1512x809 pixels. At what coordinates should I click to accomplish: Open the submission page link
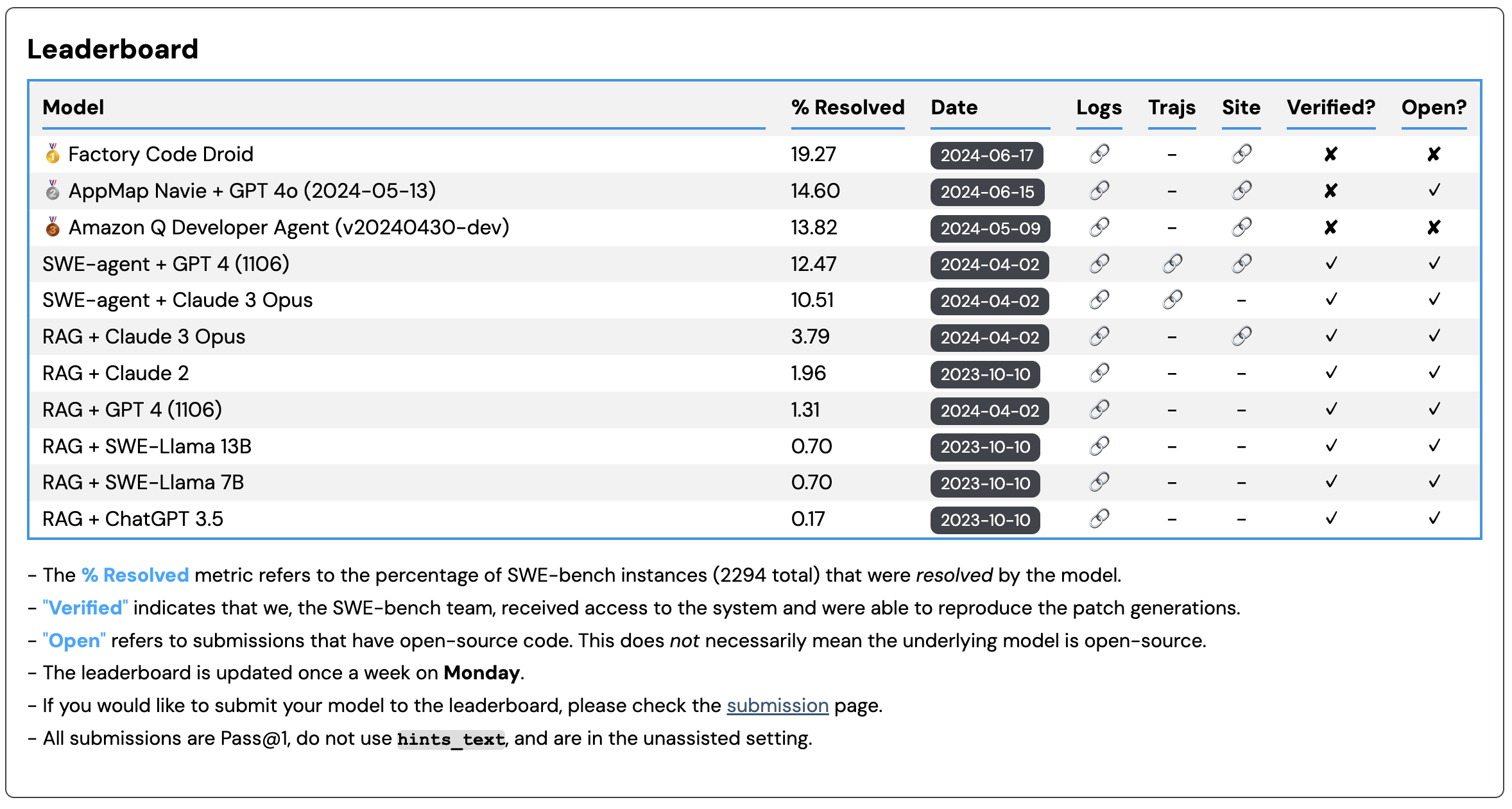click(x=777, y=706)
